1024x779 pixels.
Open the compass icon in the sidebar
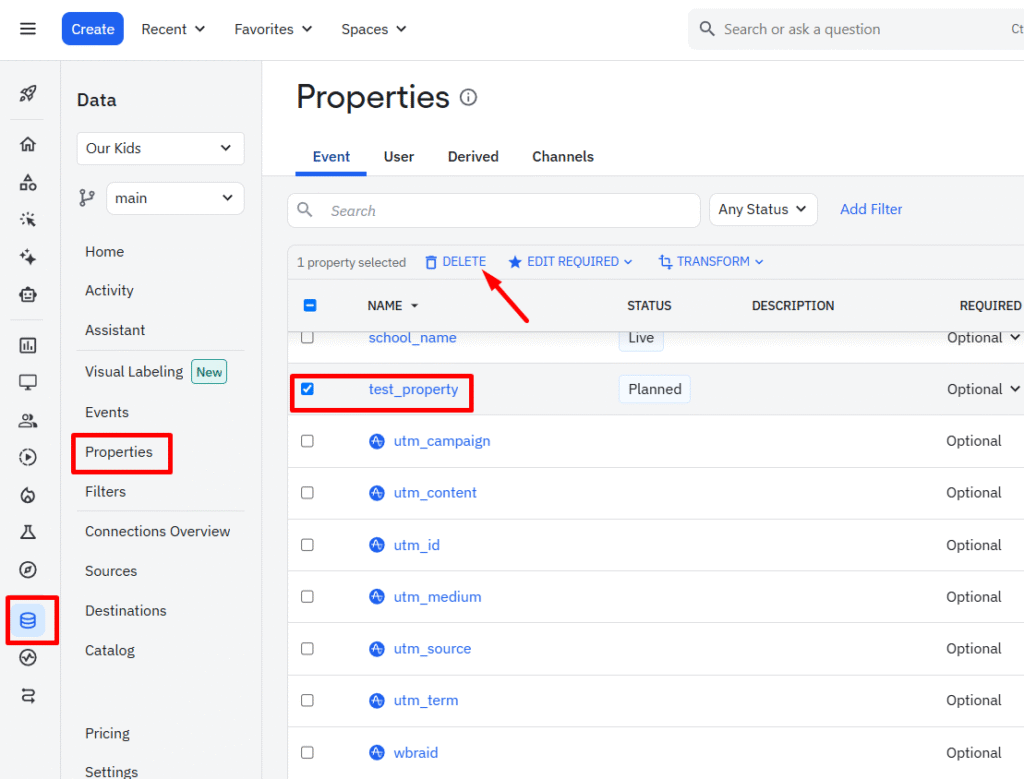coord(28,570)
